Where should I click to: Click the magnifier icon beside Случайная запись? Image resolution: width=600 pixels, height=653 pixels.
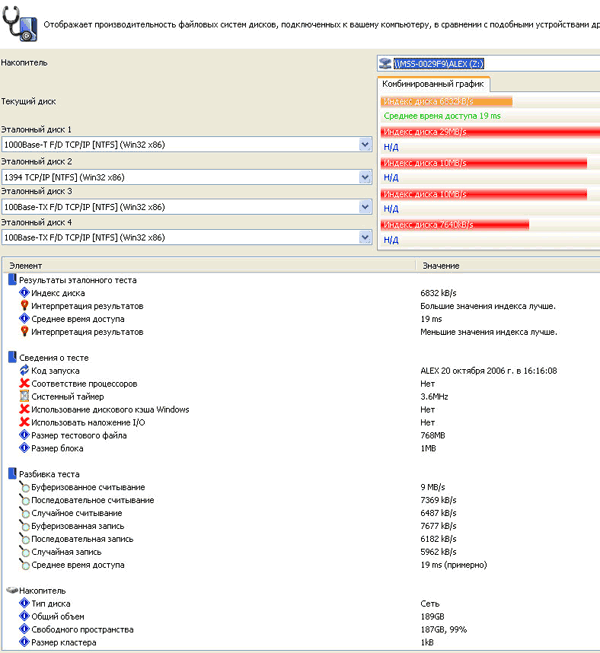24,551
